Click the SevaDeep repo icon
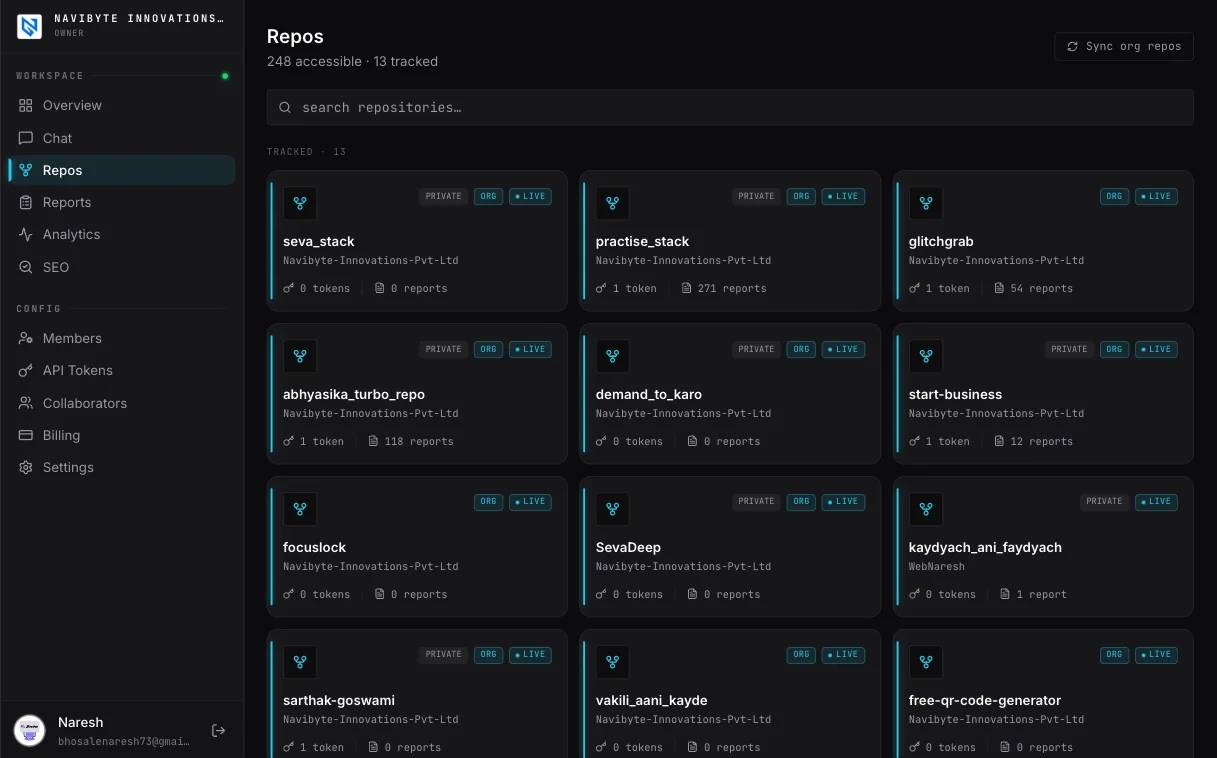The image size is (1217, 758). (613, 509)
